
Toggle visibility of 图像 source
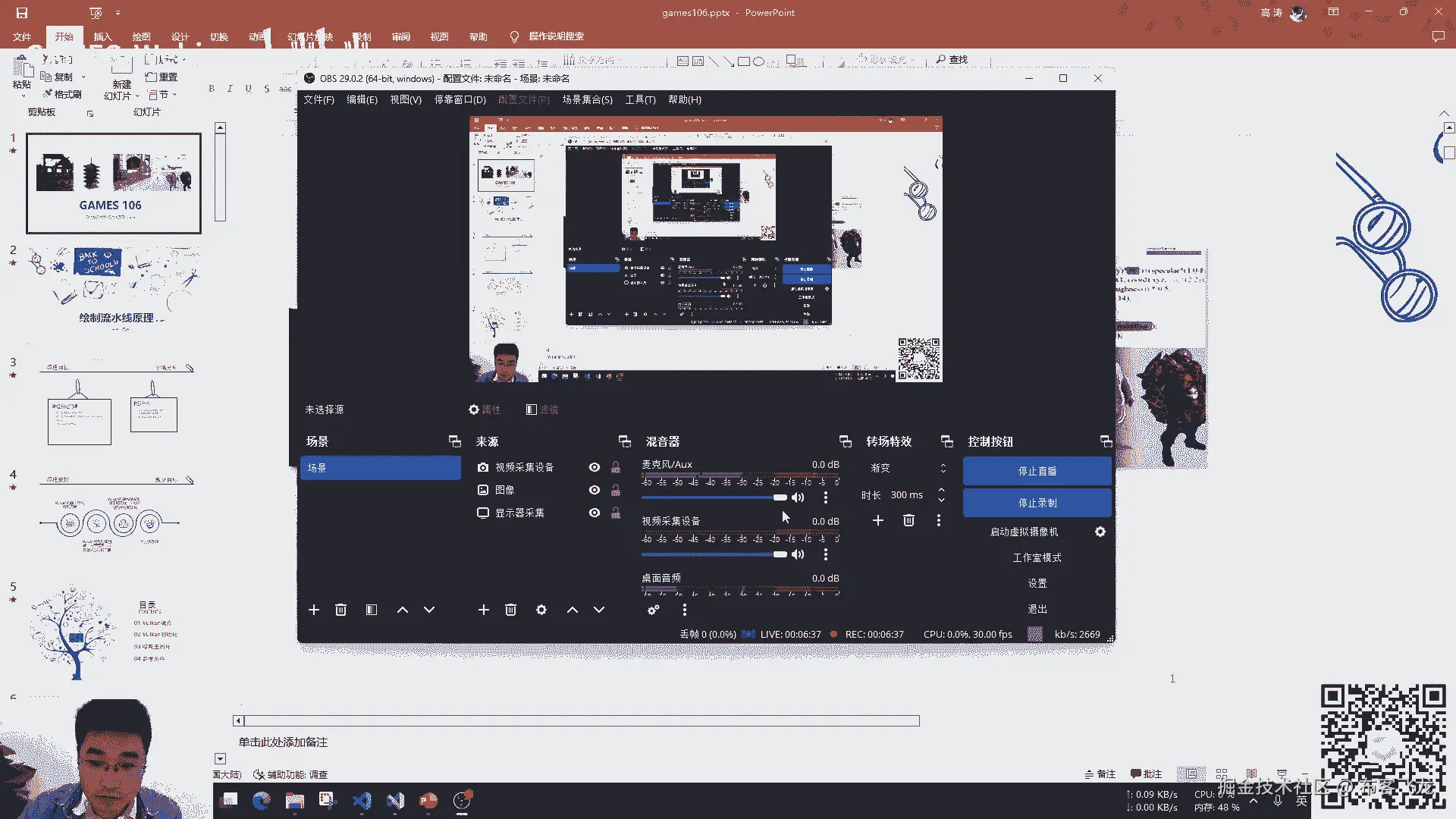595,490
